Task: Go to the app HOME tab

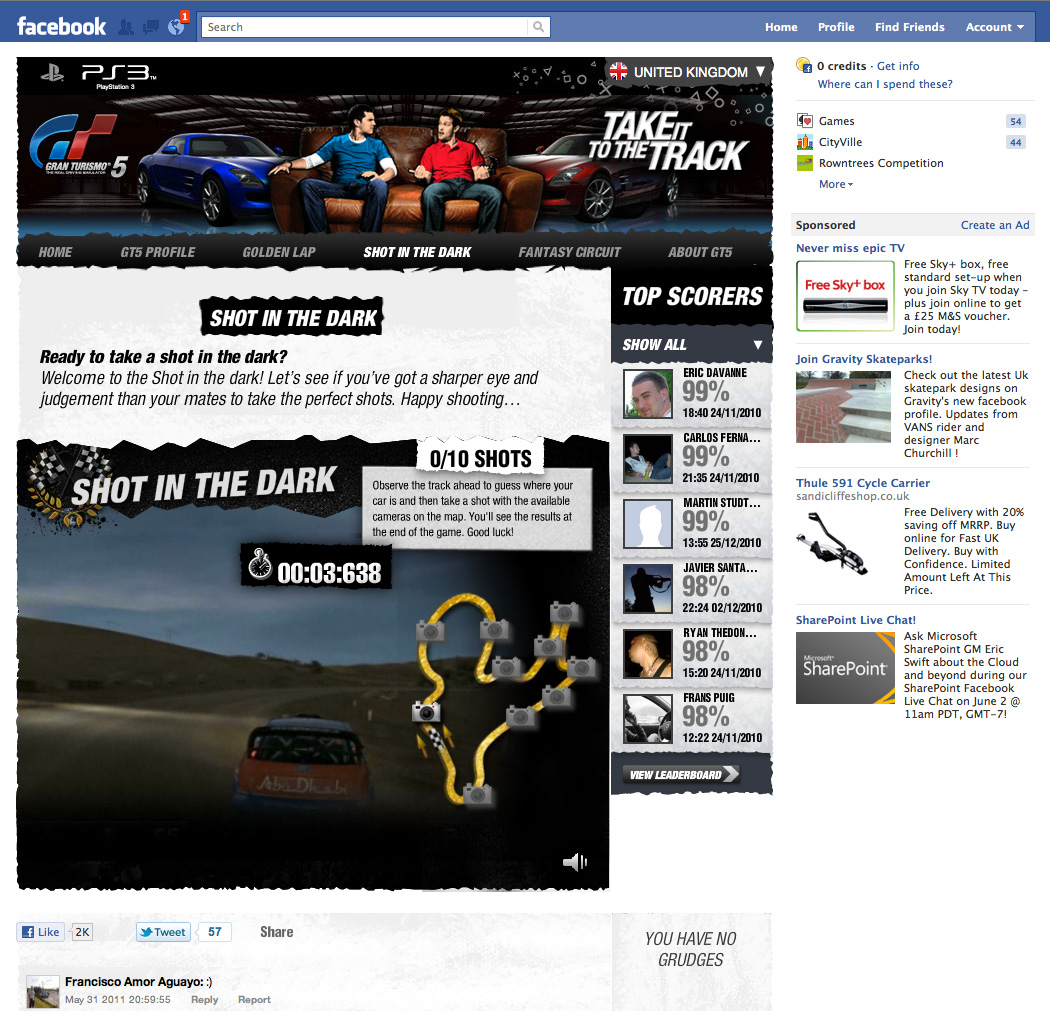Action: [x=55, y=252]
